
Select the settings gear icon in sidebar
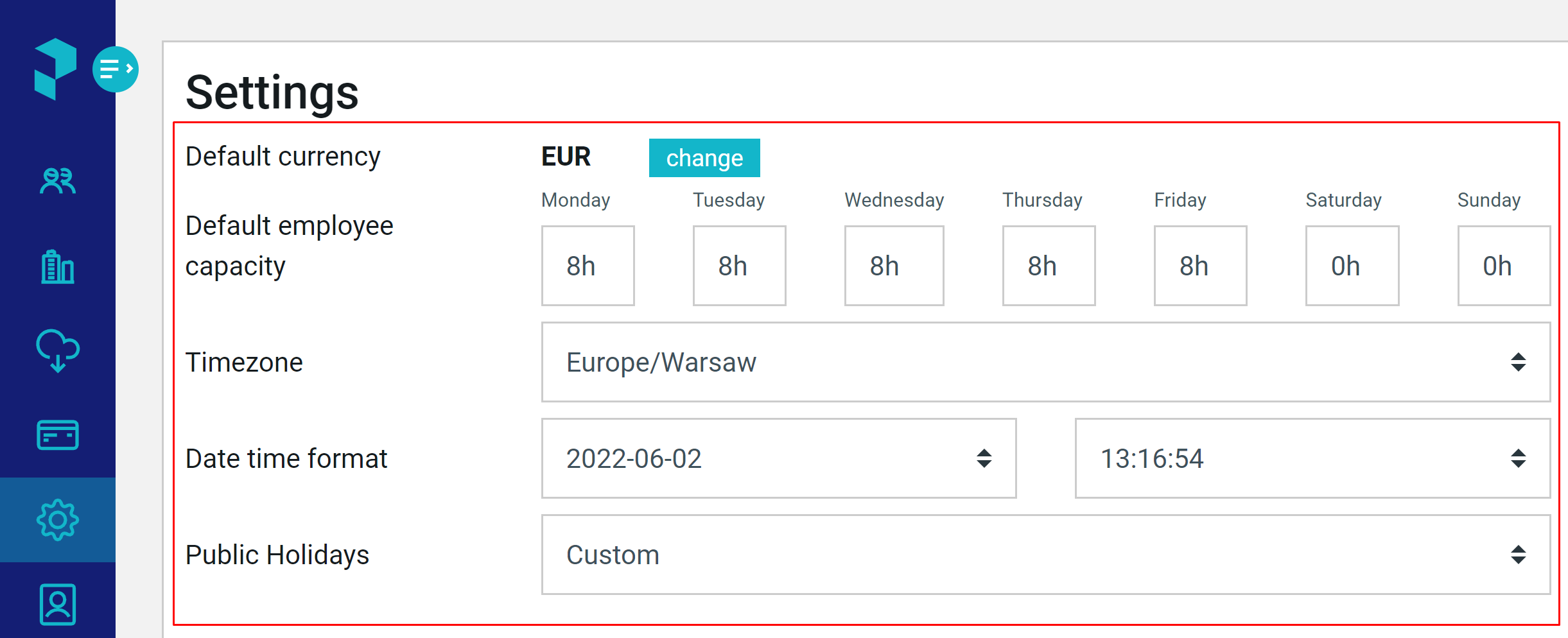click(x=58, y=520)
